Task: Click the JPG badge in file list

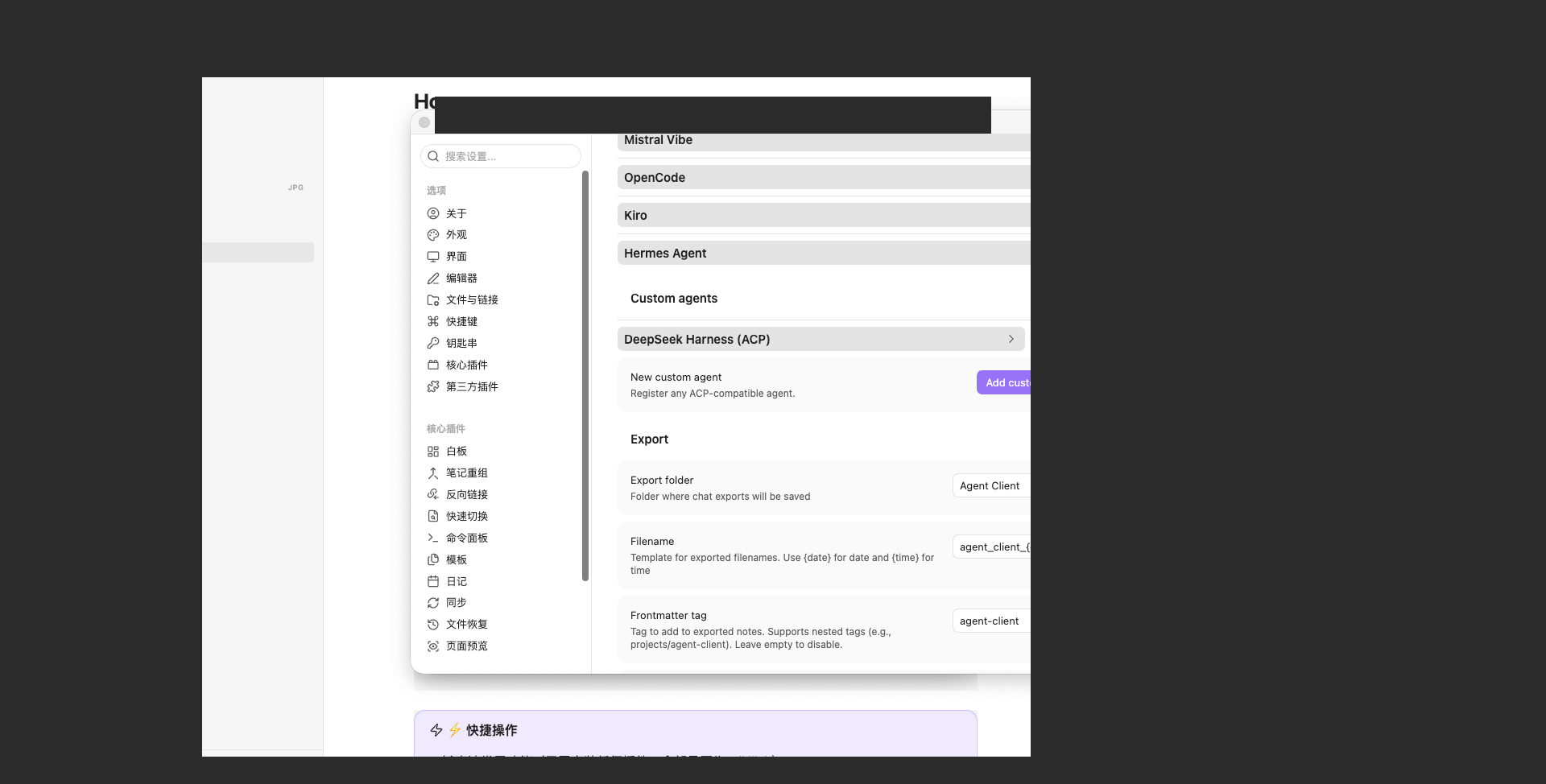Action: [x=296, y=188]
